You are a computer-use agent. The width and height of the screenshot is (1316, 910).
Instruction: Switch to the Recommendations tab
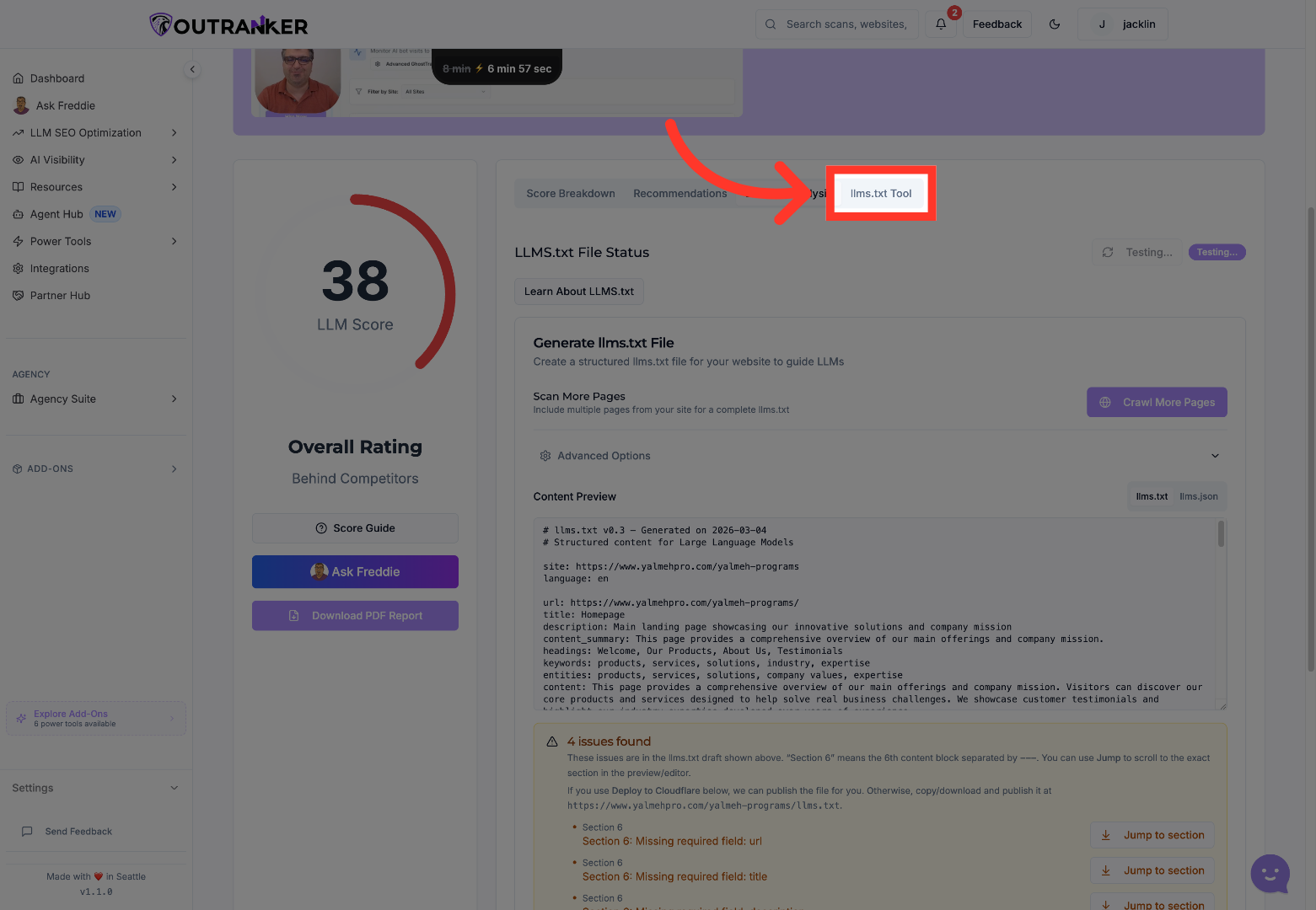pos(680,194)
